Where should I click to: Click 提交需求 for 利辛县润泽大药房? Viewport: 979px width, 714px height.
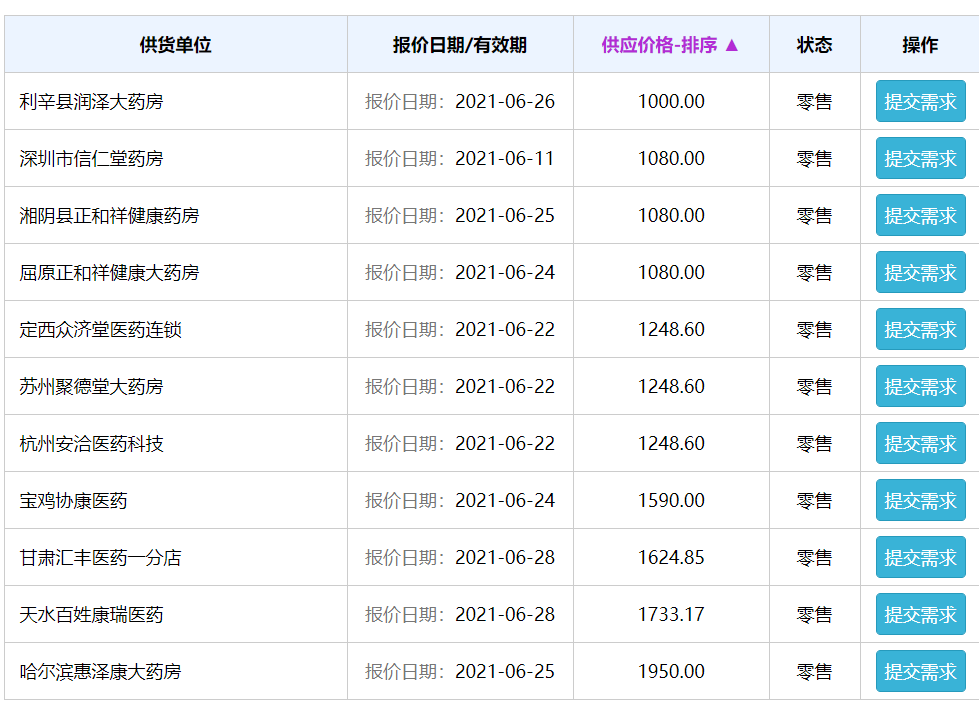[x=920, y=102]
